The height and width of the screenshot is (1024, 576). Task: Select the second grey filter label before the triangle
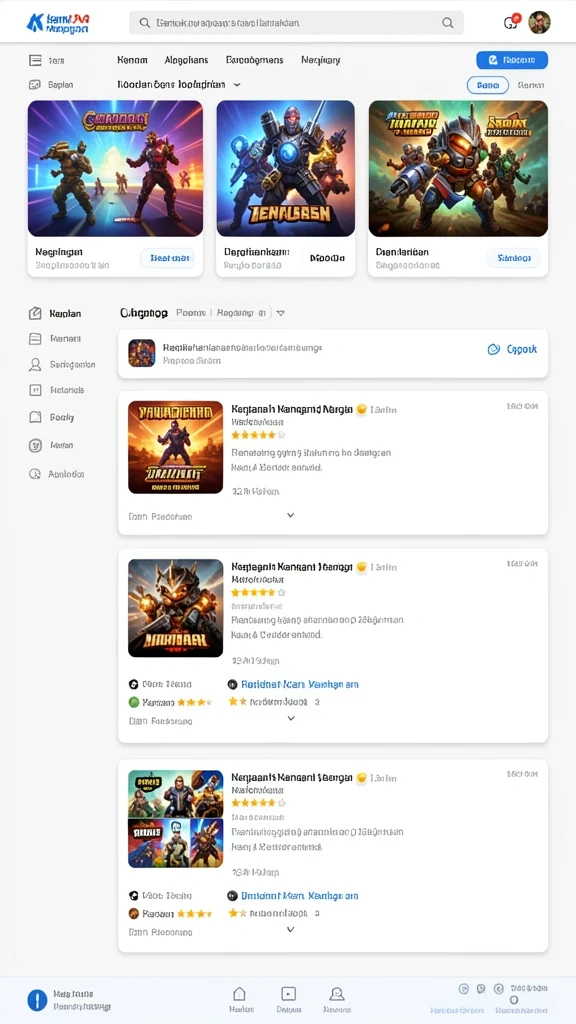[242, 313]
